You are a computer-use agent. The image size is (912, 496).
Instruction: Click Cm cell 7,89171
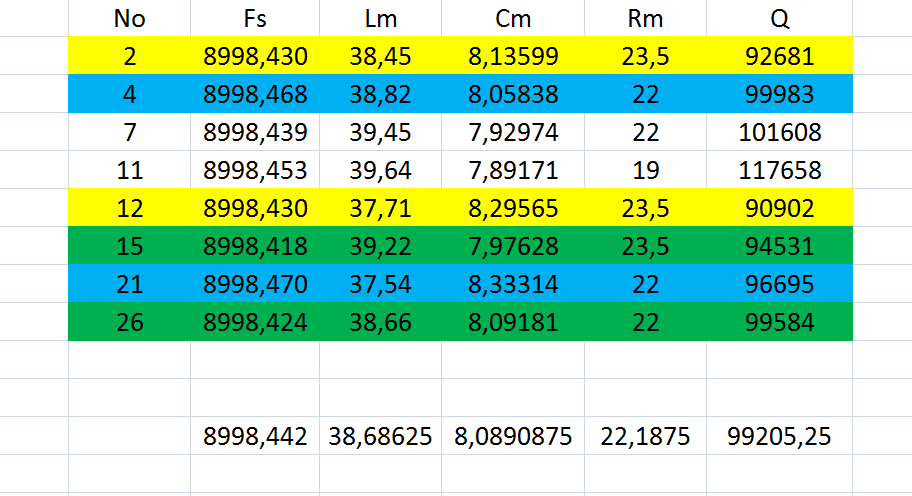tap(513, 170)
